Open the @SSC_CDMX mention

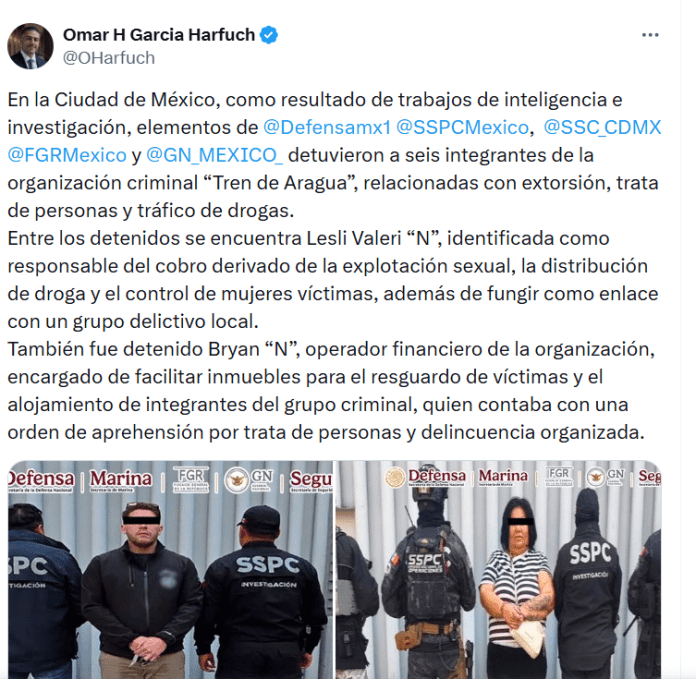coord(602,127)
